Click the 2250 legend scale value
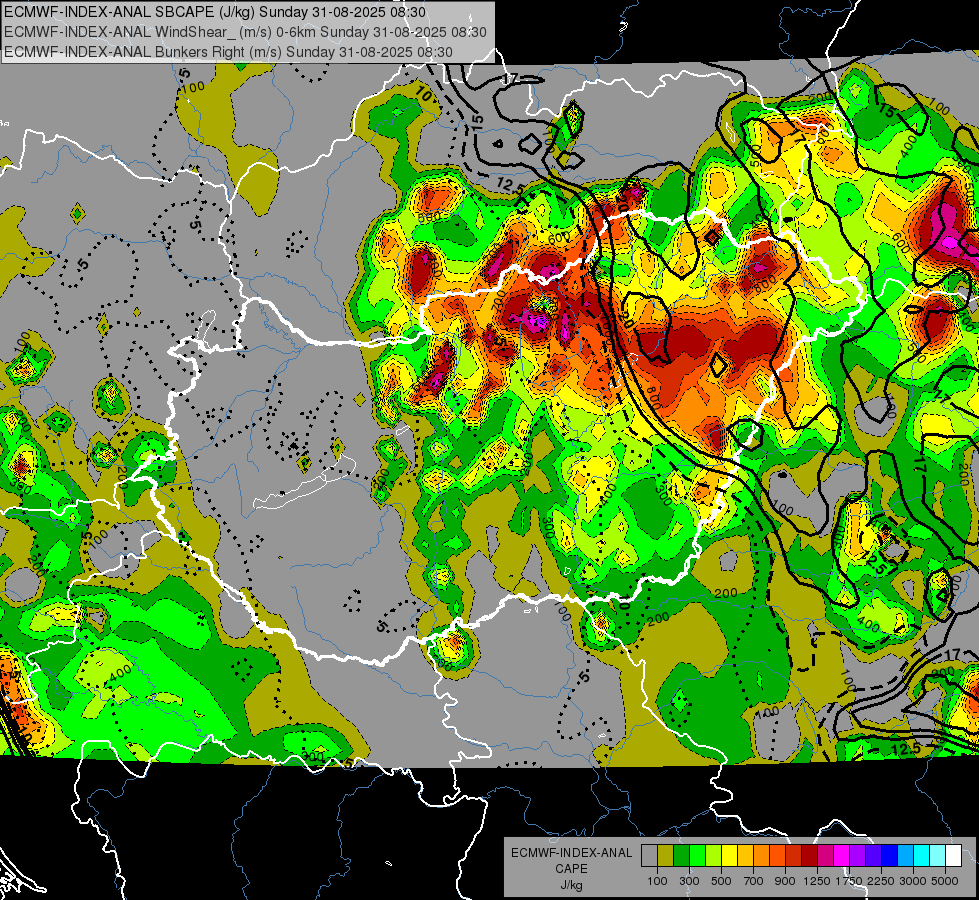Screen dimensions: 979x900 tap(882, 882)
